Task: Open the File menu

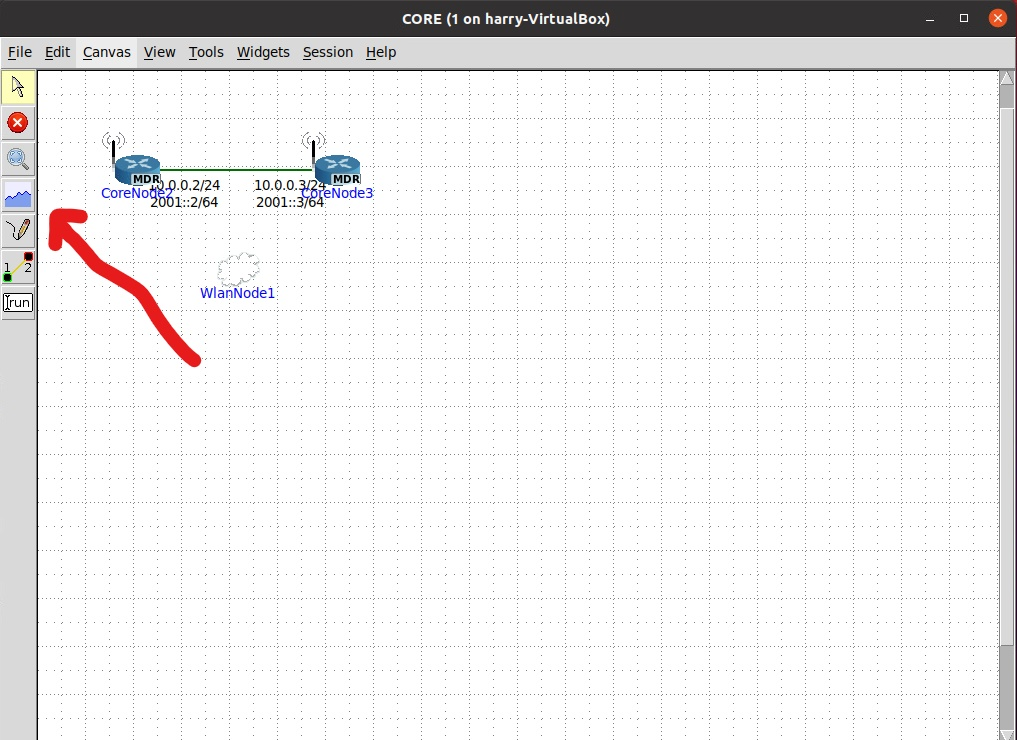Action: click(x=19, y=52)
